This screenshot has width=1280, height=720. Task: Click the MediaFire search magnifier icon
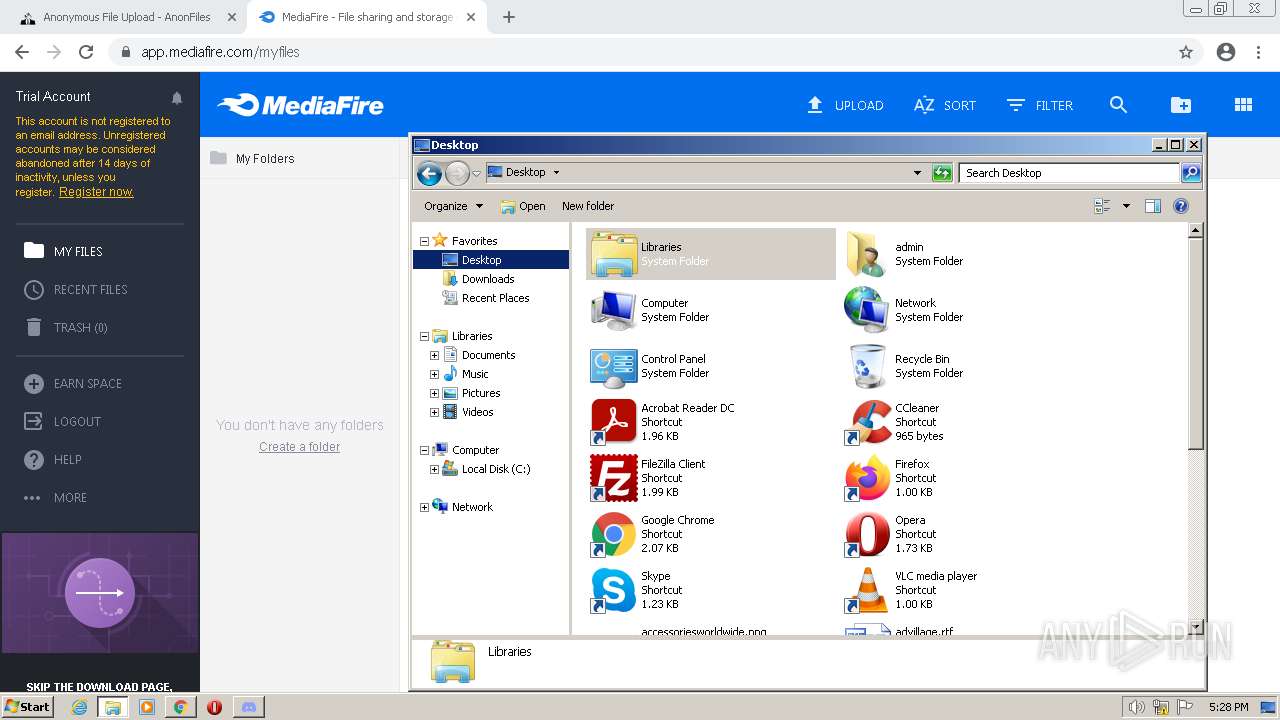point(1118,105)
